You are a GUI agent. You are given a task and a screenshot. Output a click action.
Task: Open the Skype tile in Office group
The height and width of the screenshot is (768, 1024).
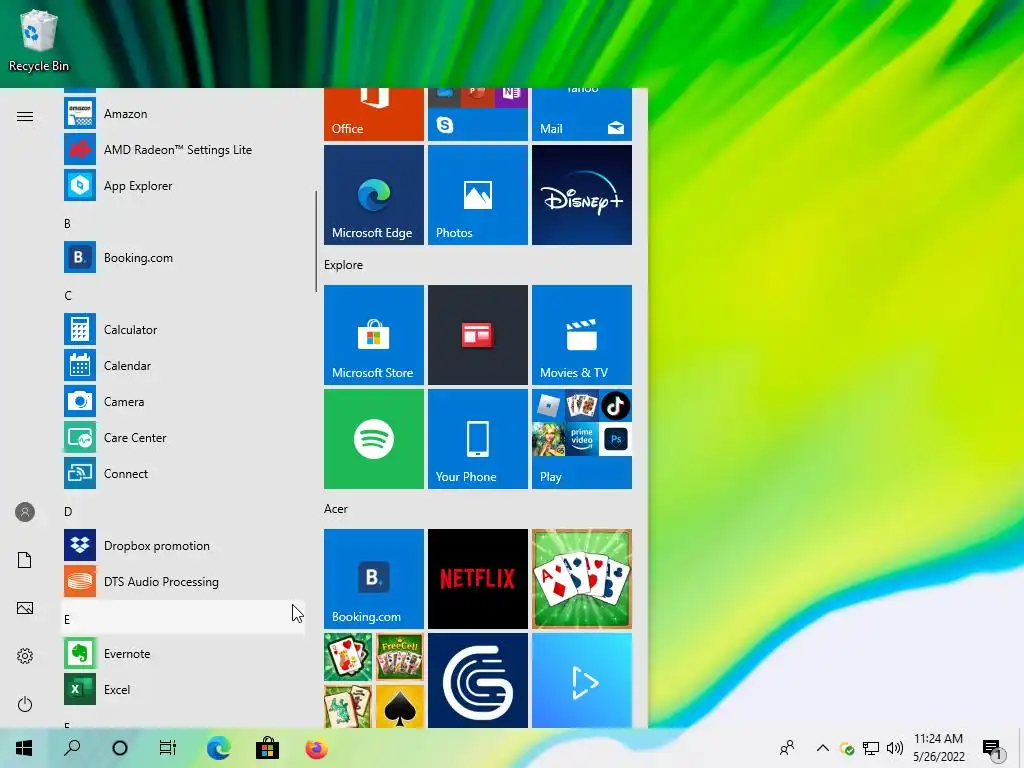point(445,125)
